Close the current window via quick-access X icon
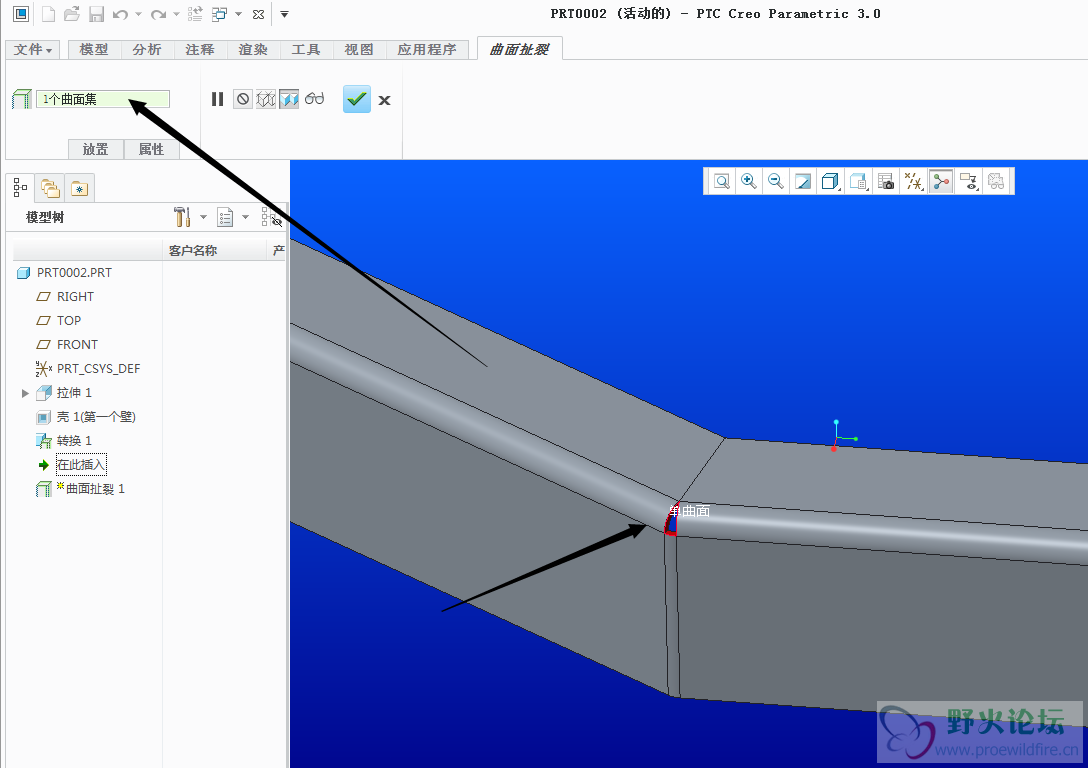1088x768 pixels. (258, 14)
